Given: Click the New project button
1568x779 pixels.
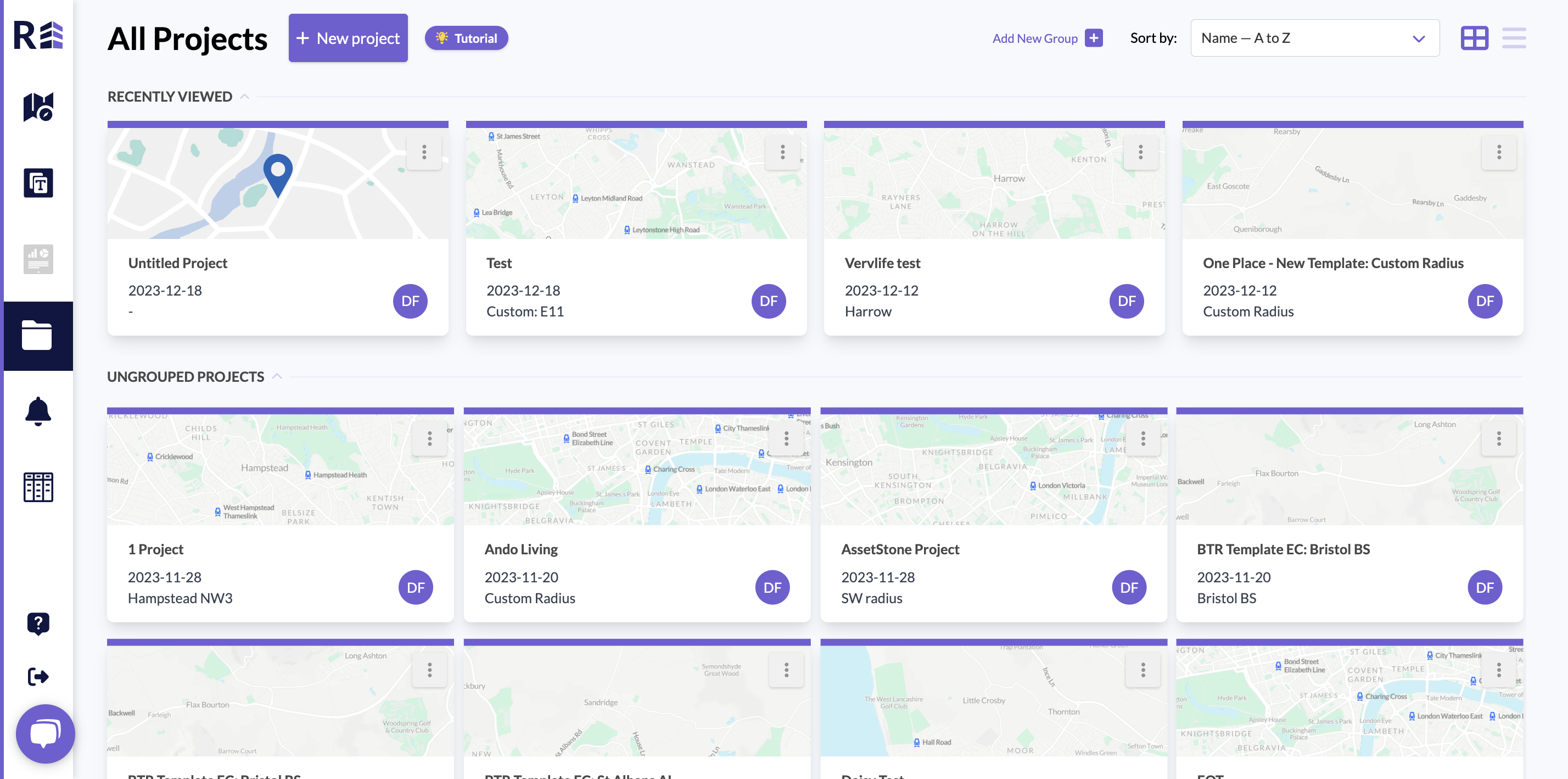Looking at the screenshot, I should [348, 38].
